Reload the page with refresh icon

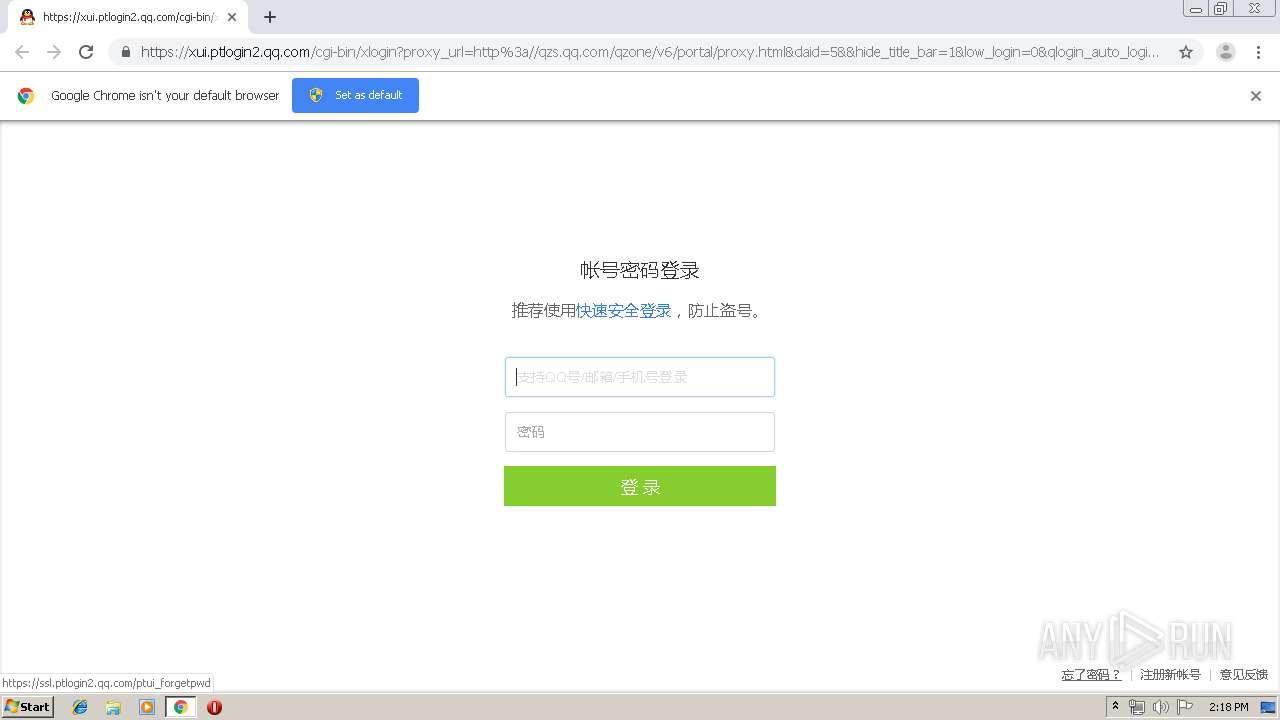tap(86, 52)
